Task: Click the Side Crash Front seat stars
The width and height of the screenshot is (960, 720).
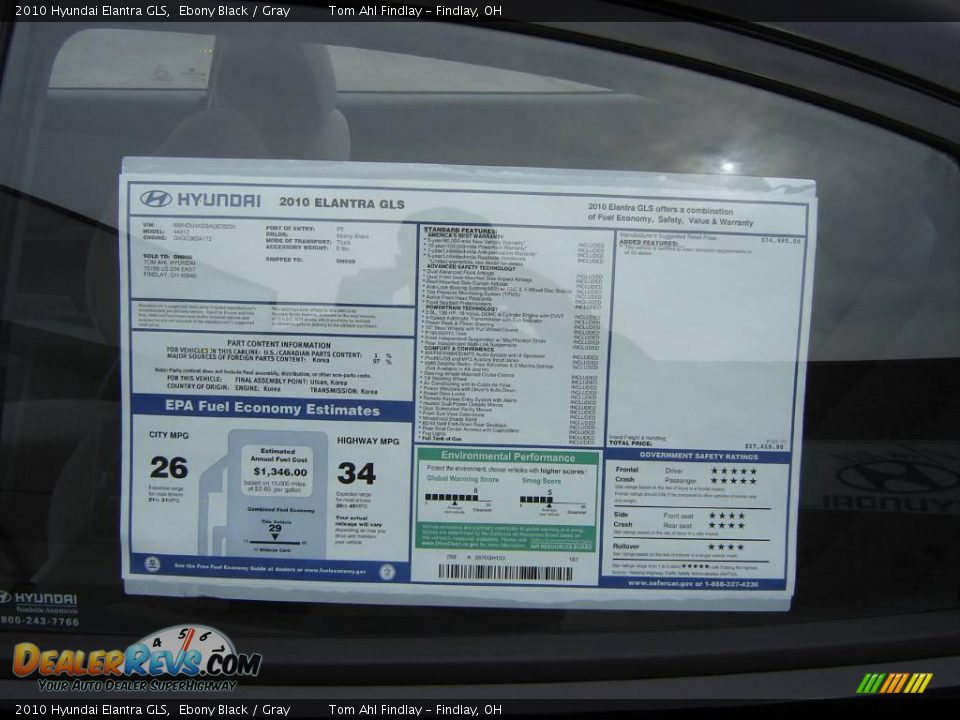Action: tap(727, 516)
